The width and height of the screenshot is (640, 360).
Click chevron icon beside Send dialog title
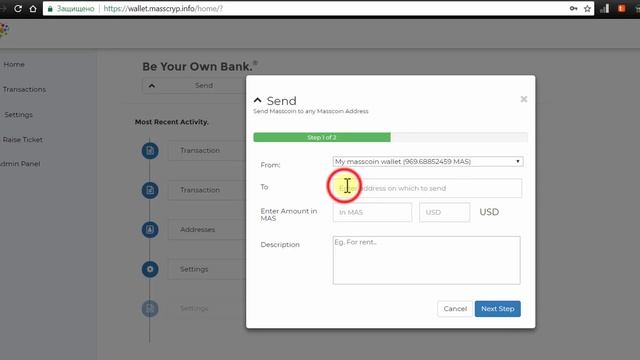tap(258, 100)
